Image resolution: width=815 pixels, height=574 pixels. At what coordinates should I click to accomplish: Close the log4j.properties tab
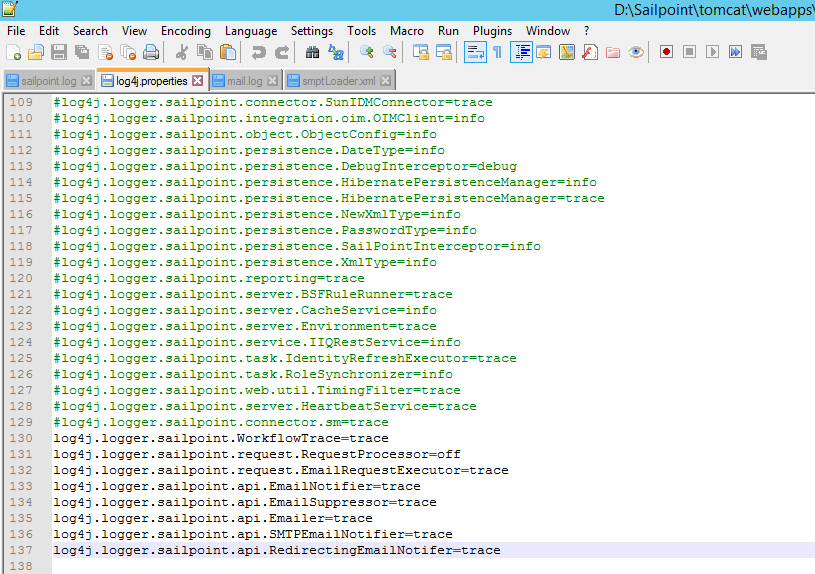point(197,80)
